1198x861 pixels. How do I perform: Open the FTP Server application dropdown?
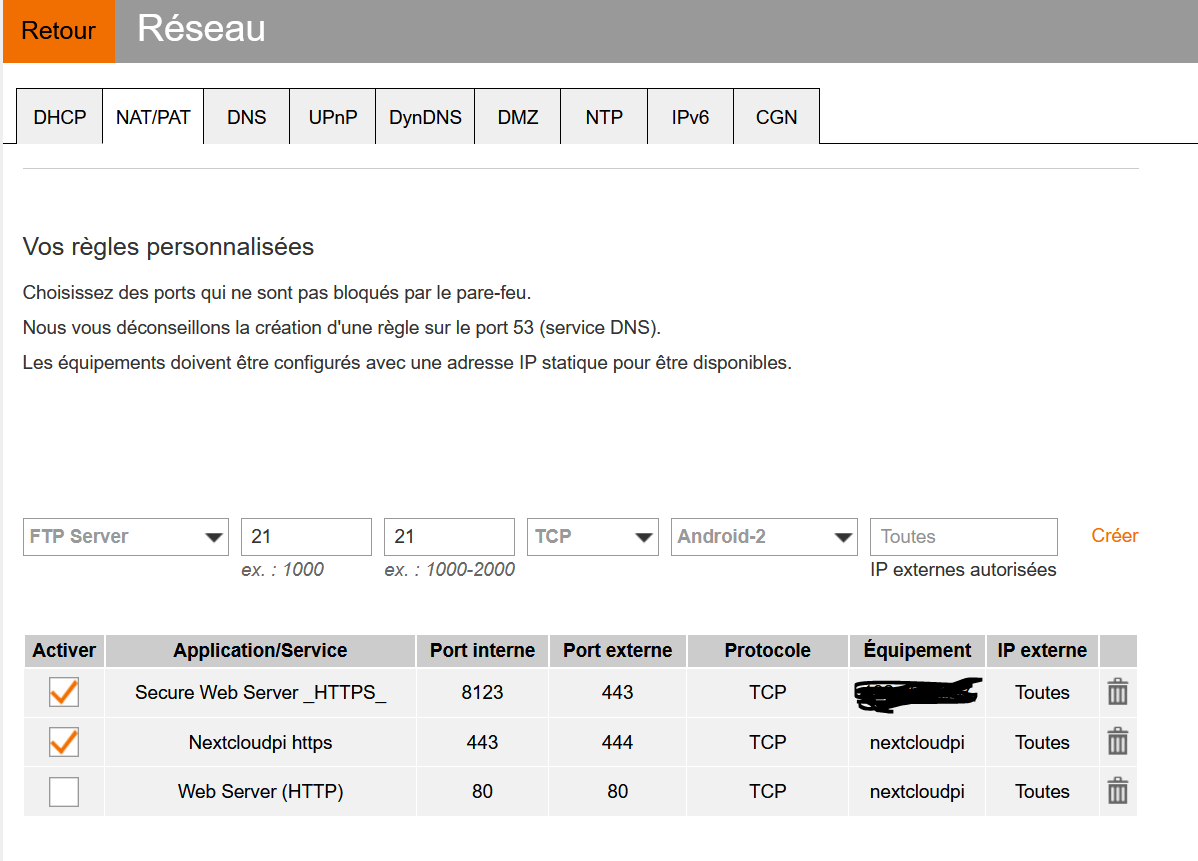tap(126, 537)
